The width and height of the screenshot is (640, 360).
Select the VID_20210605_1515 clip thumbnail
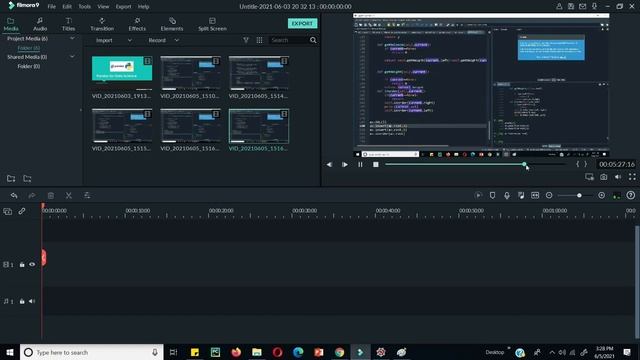(122, 126)
